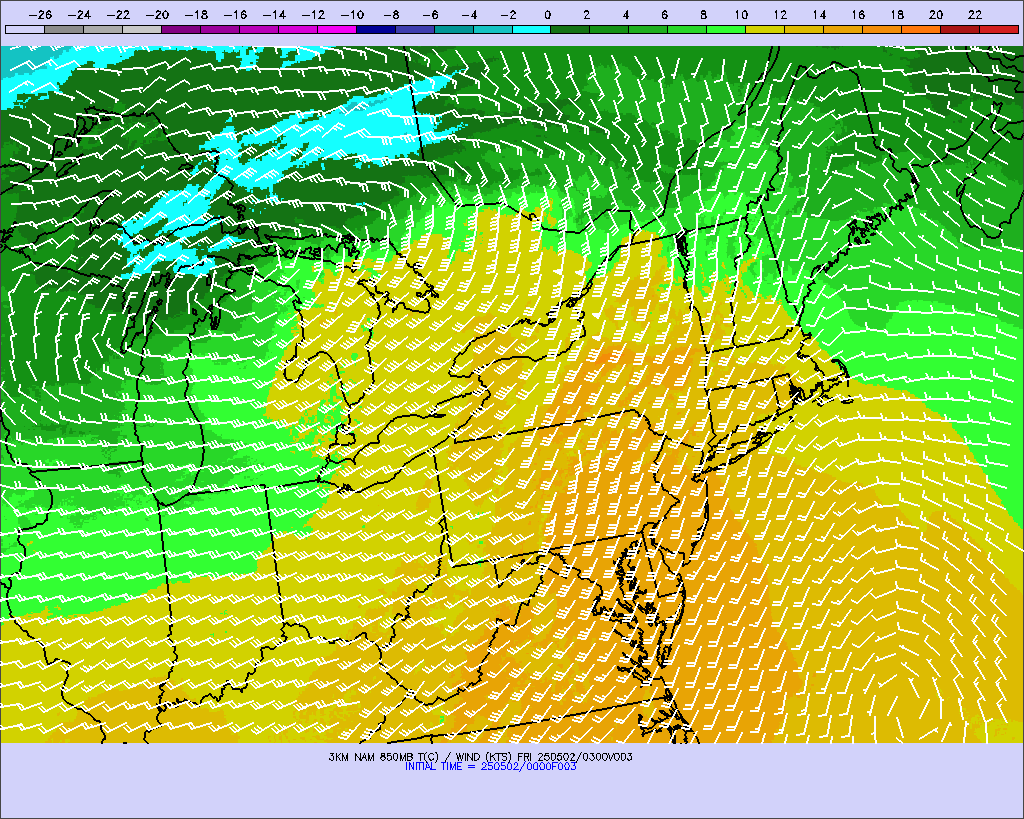The image size is (1024, 819).
Task: Select the 20 scale label
Action: [936, 14]
